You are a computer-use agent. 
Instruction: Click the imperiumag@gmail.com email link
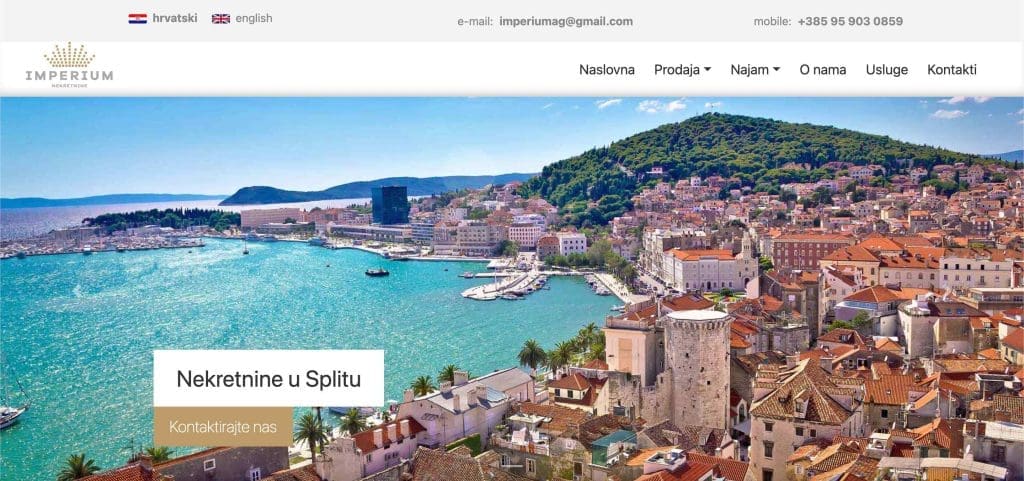566,21
